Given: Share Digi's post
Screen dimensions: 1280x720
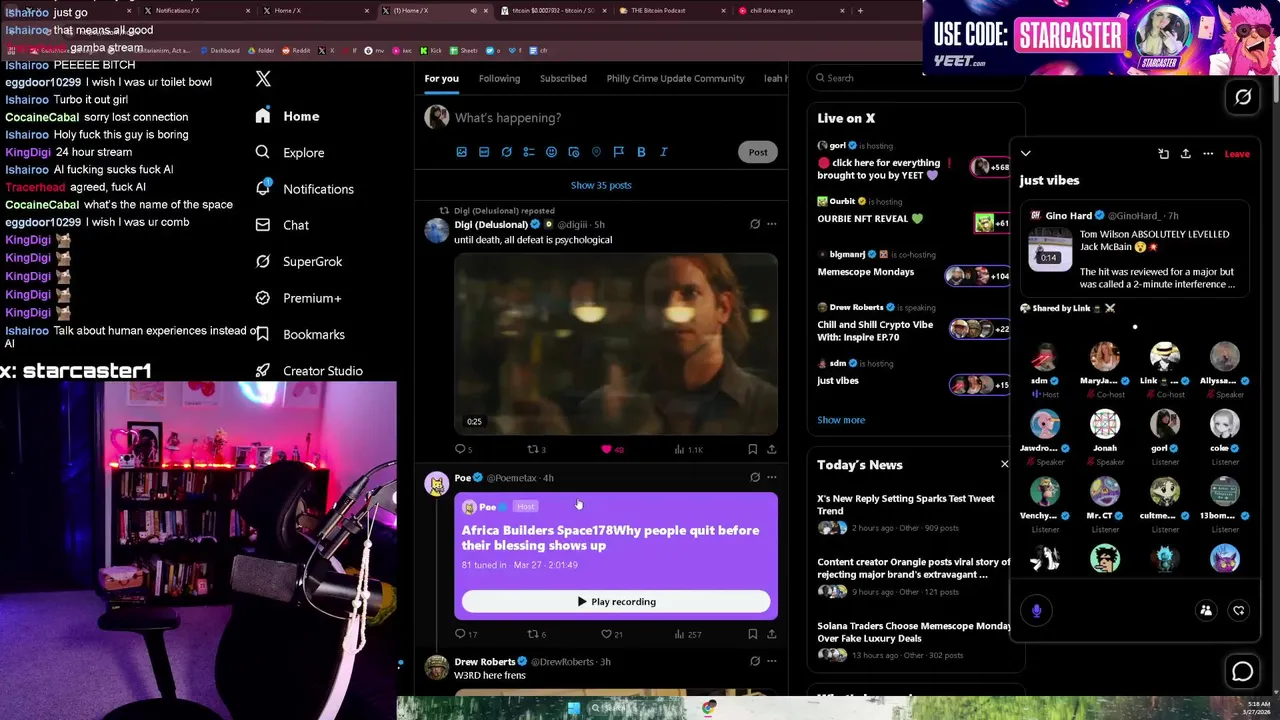Looking at the screenshot, I should [x=771, y=449].
